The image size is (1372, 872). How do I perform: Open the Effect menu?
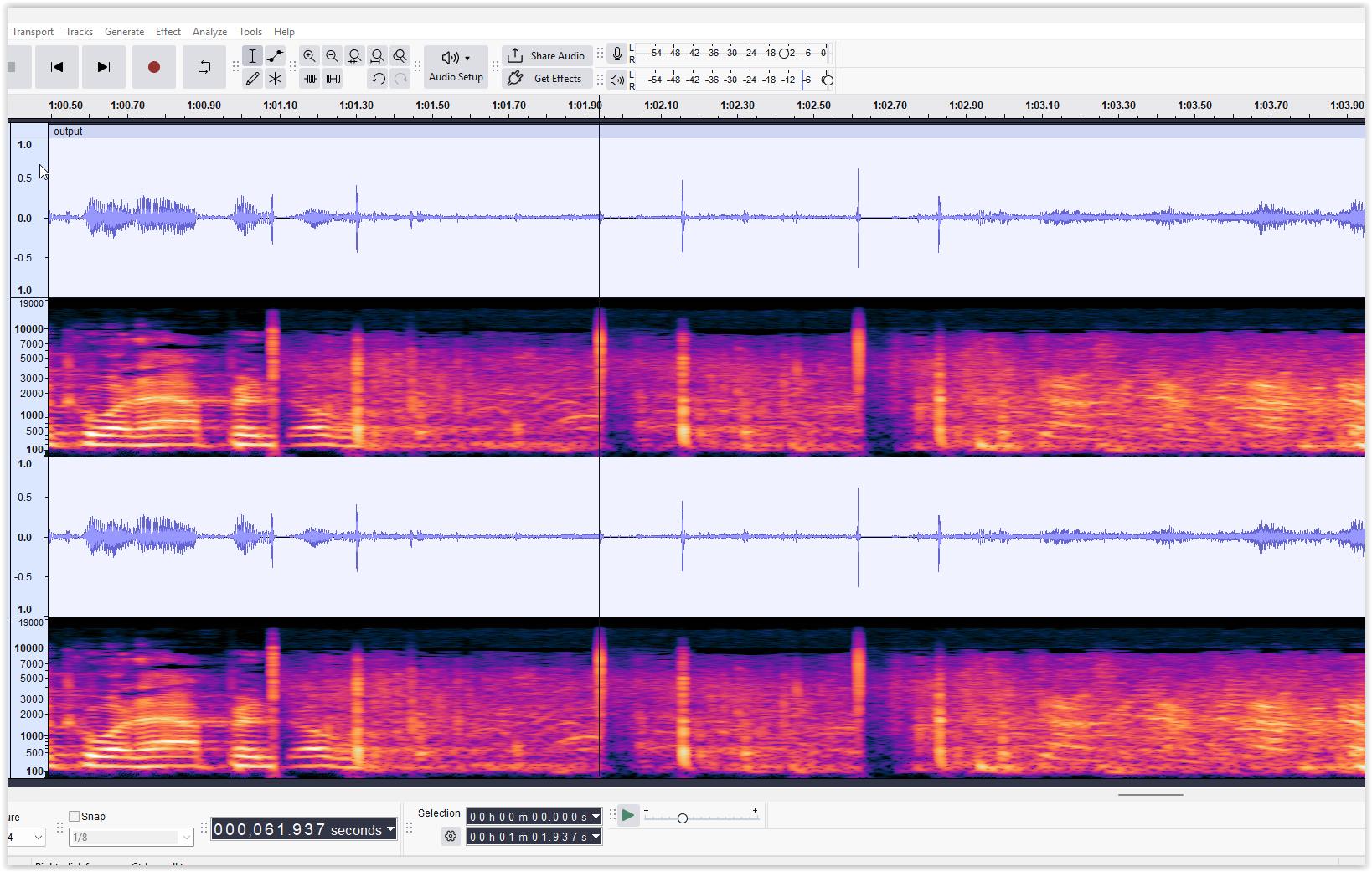(168, 32)
